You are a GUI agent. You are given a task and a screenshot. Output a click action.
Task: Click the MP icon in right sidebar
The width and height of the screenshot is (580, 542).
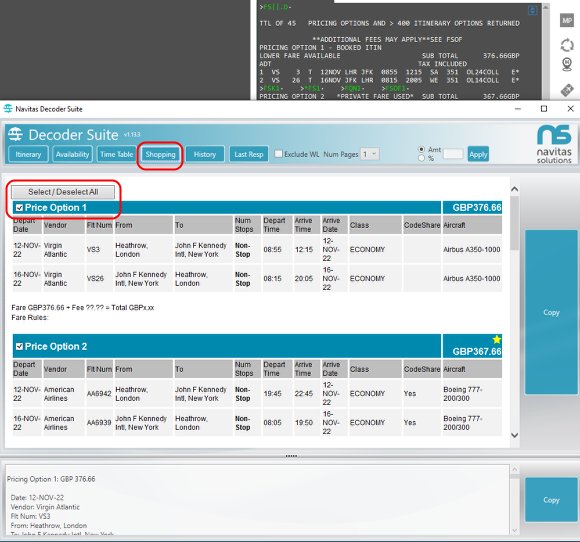pyautogui.click(x=567, y=20)
